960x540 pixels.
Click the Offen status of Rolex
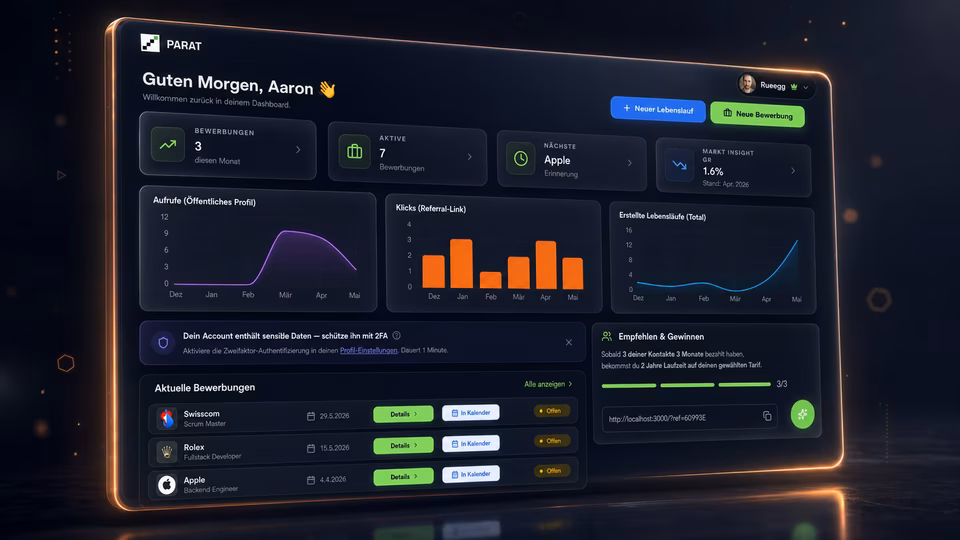[551, 441]
